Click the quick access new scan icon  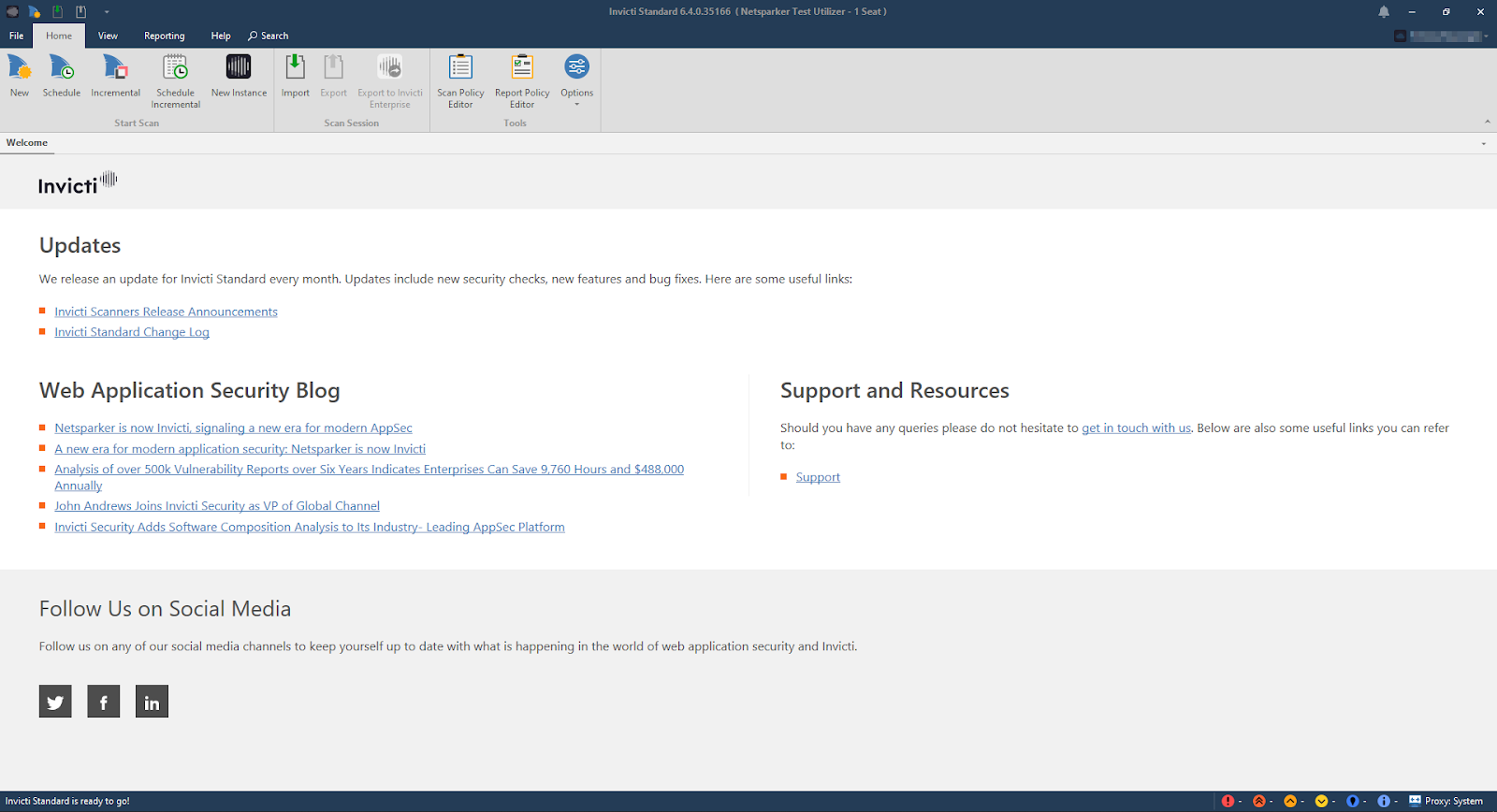click(x=35, y=12)
